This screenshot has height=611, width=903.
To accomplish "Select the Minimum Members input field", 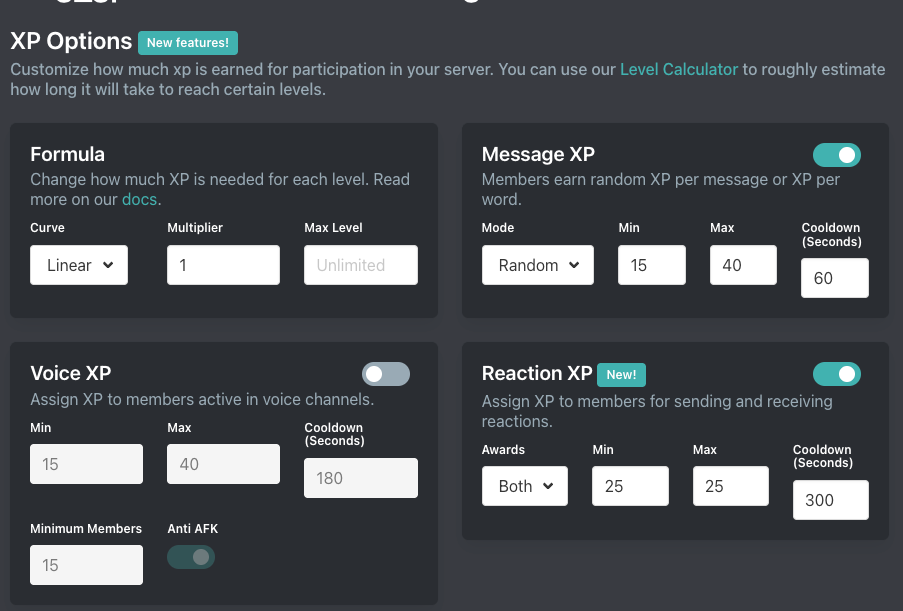I will (86, 565).
